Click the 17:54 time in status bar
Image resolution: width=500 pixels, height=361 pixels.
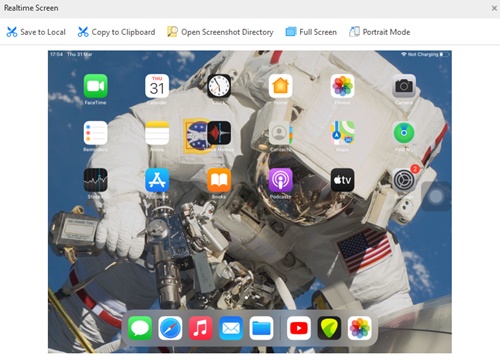[56, 54]
